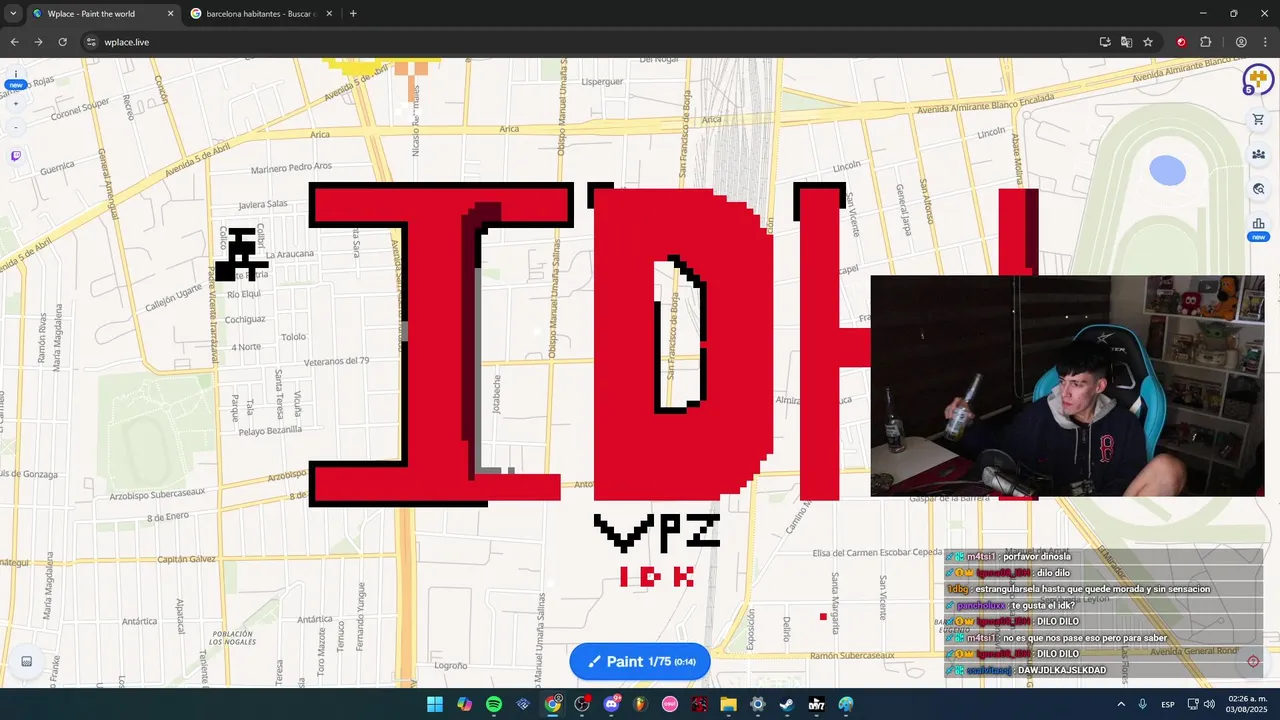Click chat message 'porfavor dinosla'
Screen dimensions: 1280x720
pos(1036,556)
